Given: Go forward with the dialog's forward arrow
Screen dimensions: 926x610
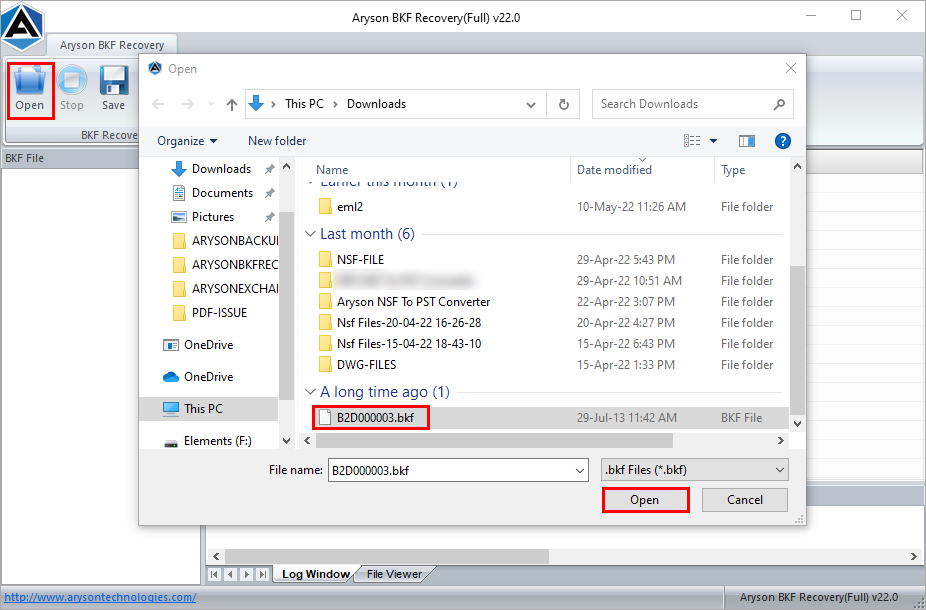Looking at the screenshot, I should click(x=187, y=105).
